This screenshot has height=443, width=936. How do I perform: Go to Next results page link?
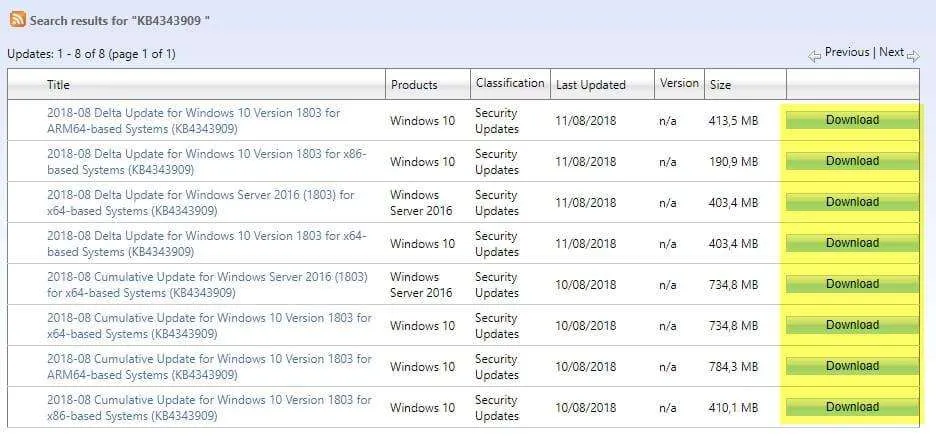[891, 53]
